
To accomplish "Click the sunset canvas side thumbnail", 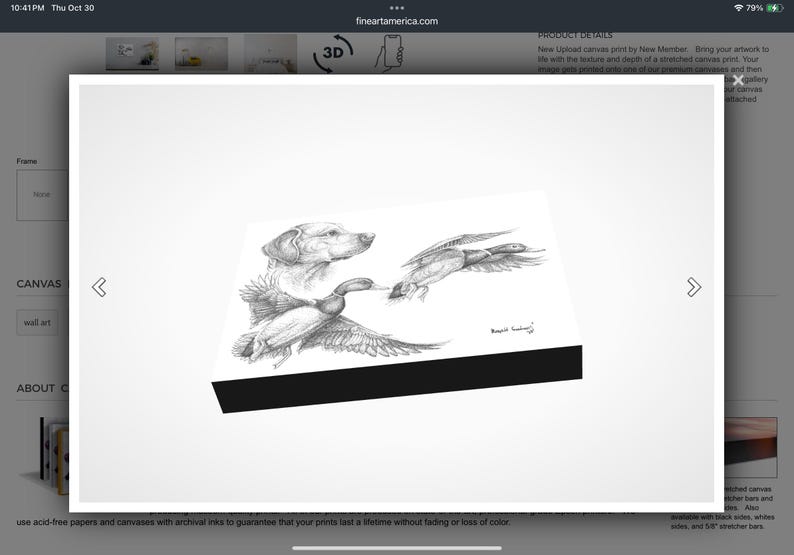I will tap(750, 447).
